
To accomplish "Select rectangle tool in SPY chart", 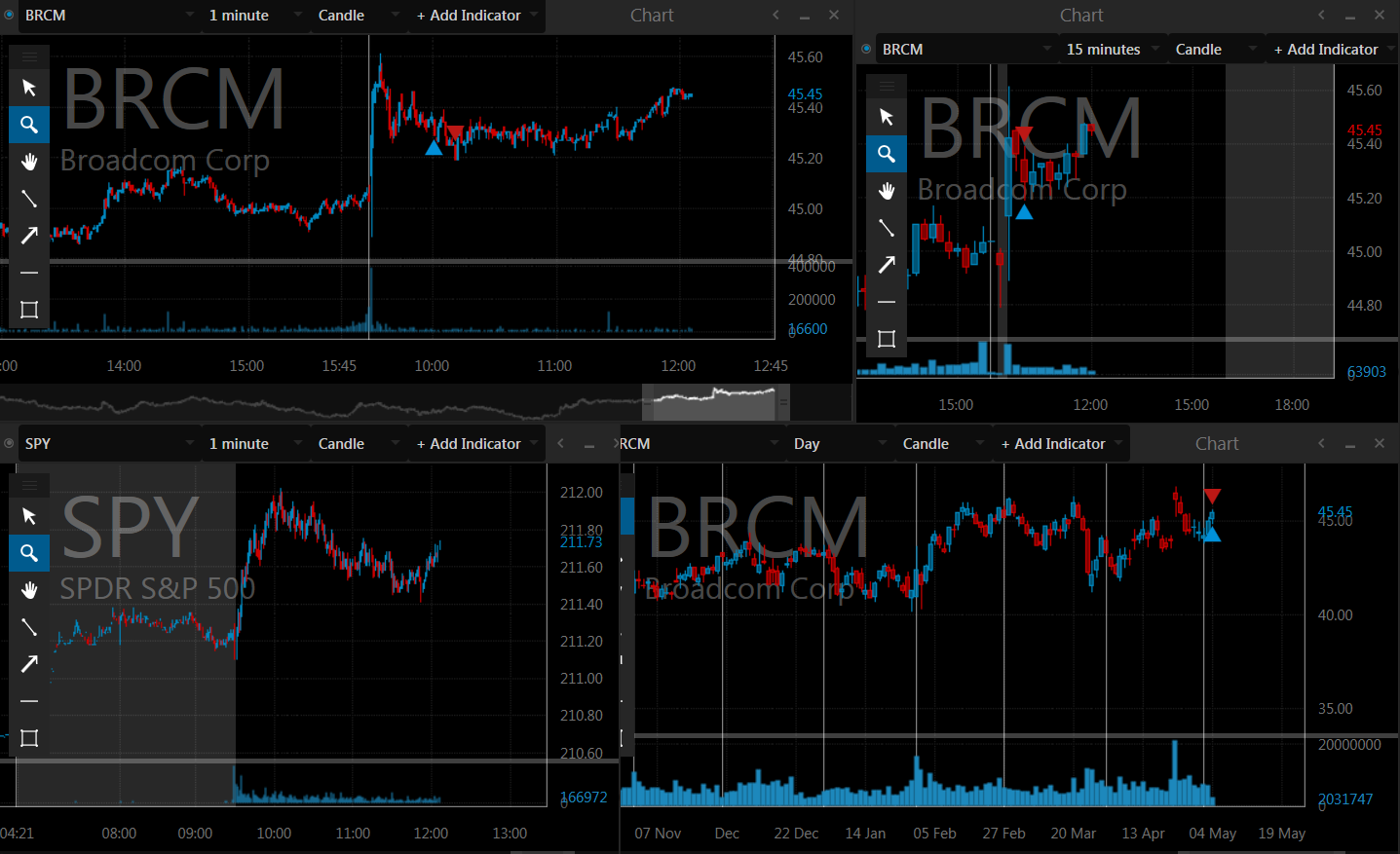I will 29,738.
